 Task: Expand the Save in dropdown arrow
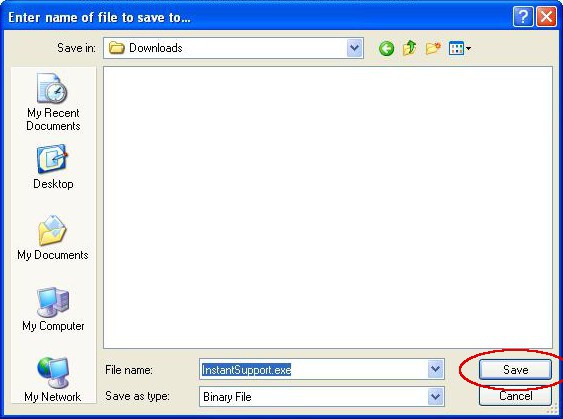(x=354, y=48)
